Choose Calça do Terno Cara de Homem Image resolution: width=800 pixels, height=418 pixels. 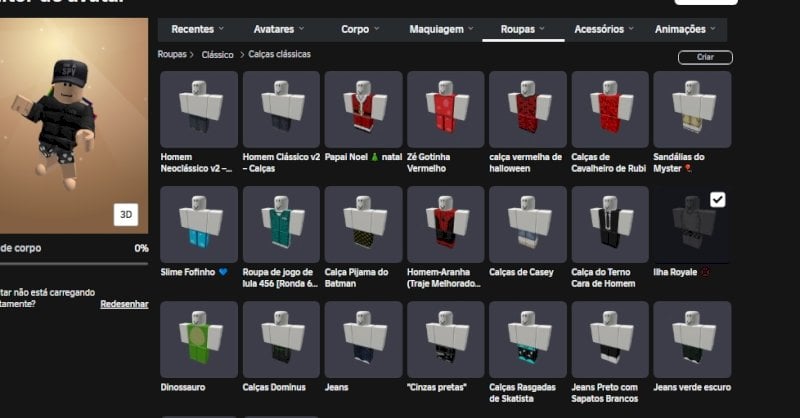[610, 225]
